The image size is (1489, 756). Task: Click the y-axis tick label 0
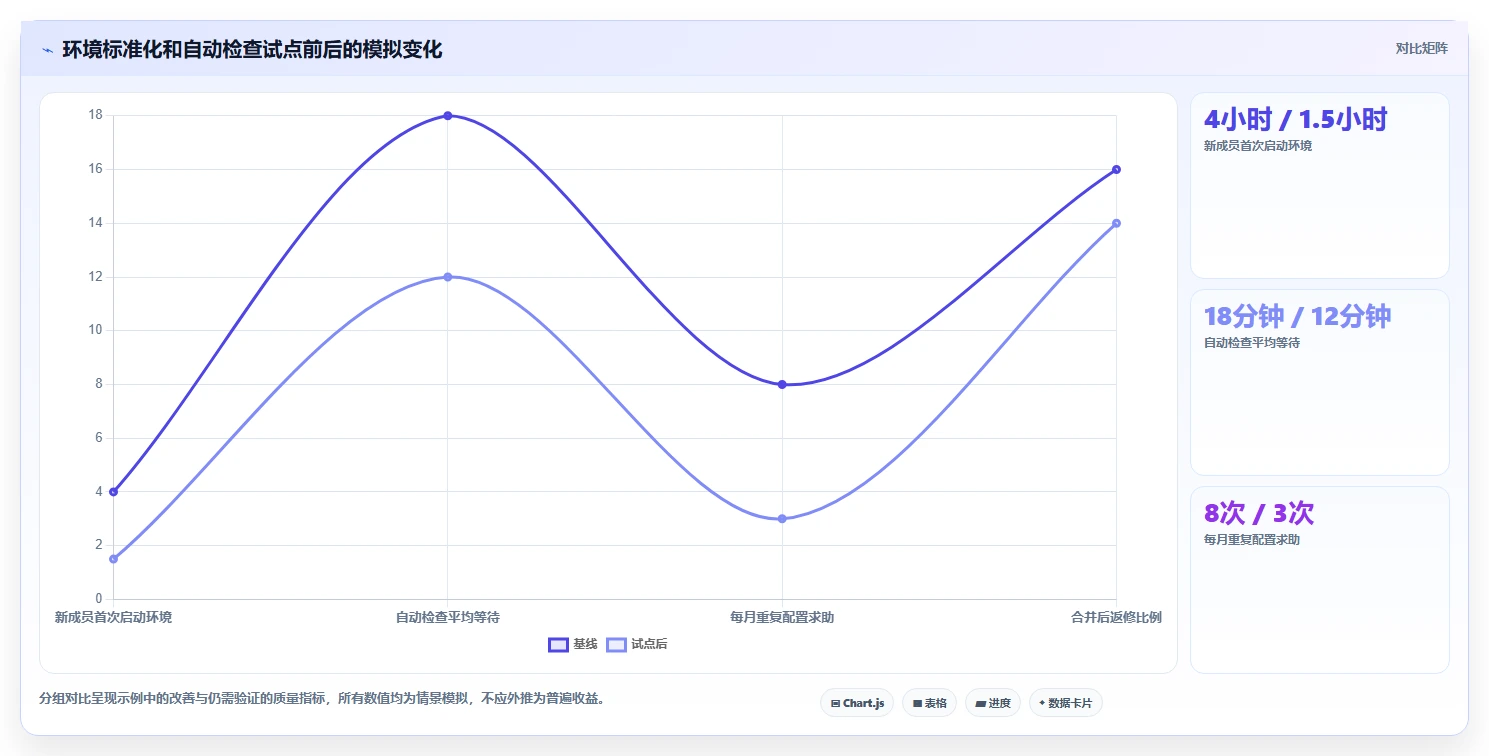(99, 599)
